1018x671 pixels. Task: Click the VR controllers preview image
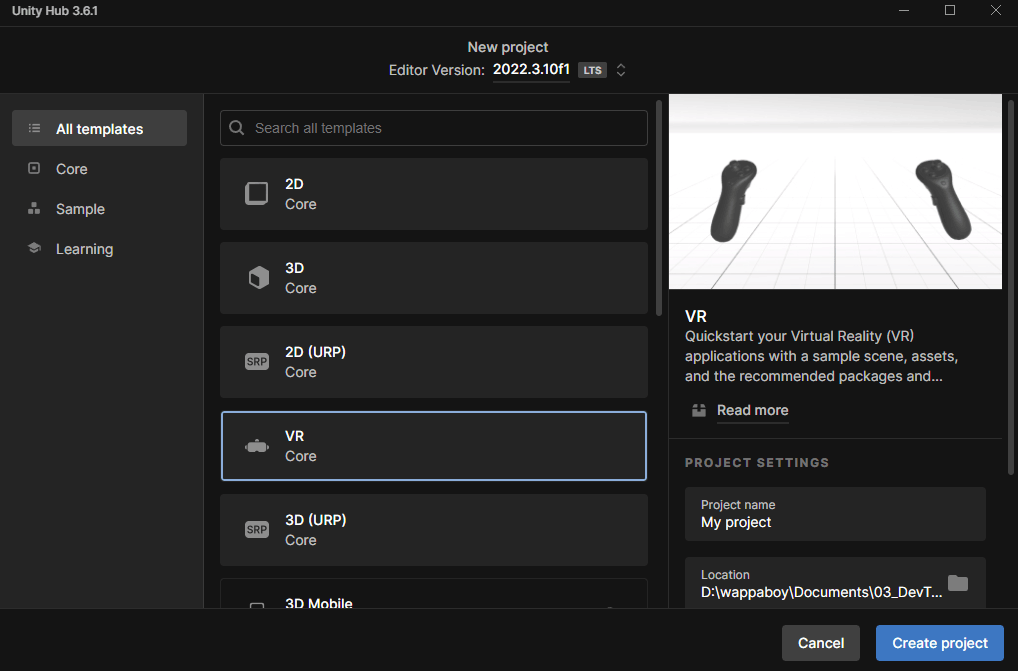click(x=835, y=191)
